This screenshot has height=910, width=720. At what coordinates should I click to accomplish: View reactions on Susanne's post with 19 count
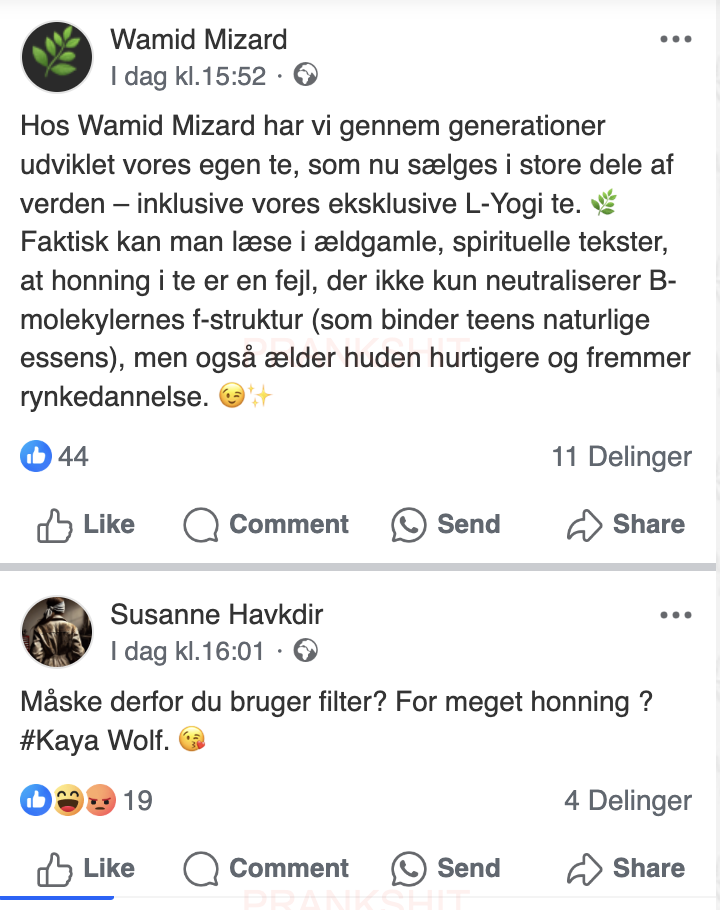(x=86, y=800)
